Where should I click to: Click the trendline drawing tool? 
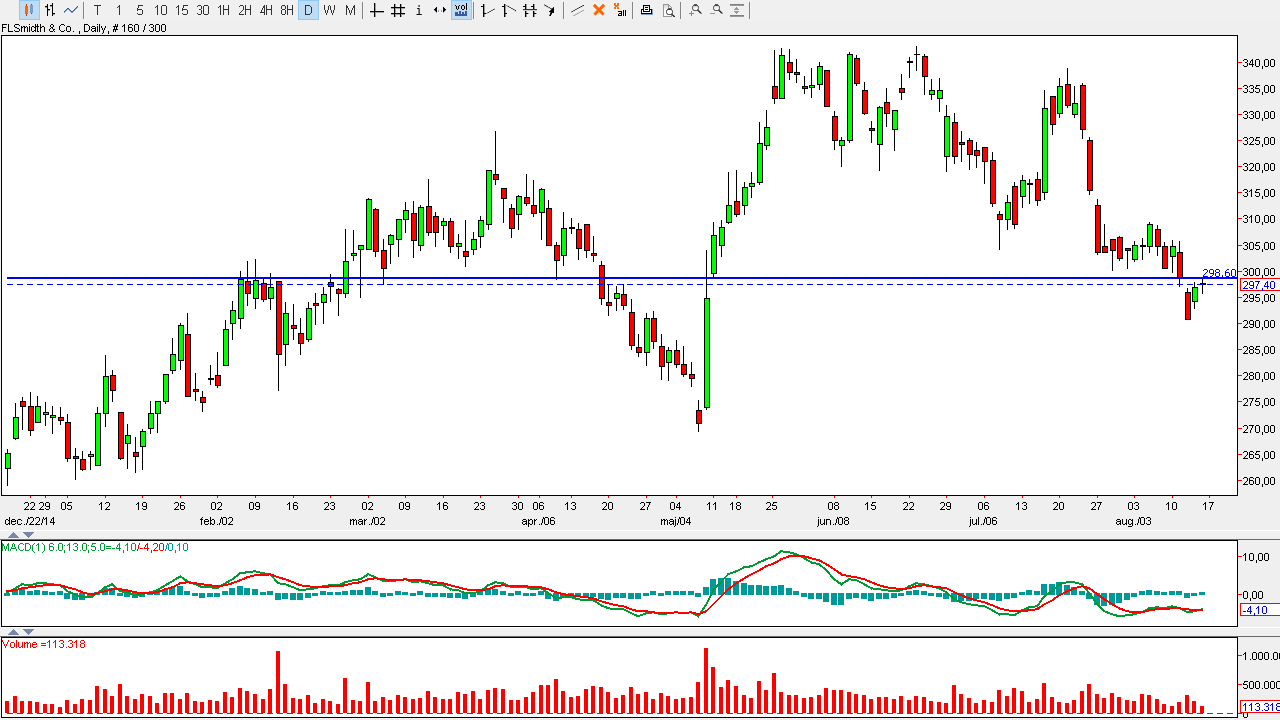(x=577, y=10)
